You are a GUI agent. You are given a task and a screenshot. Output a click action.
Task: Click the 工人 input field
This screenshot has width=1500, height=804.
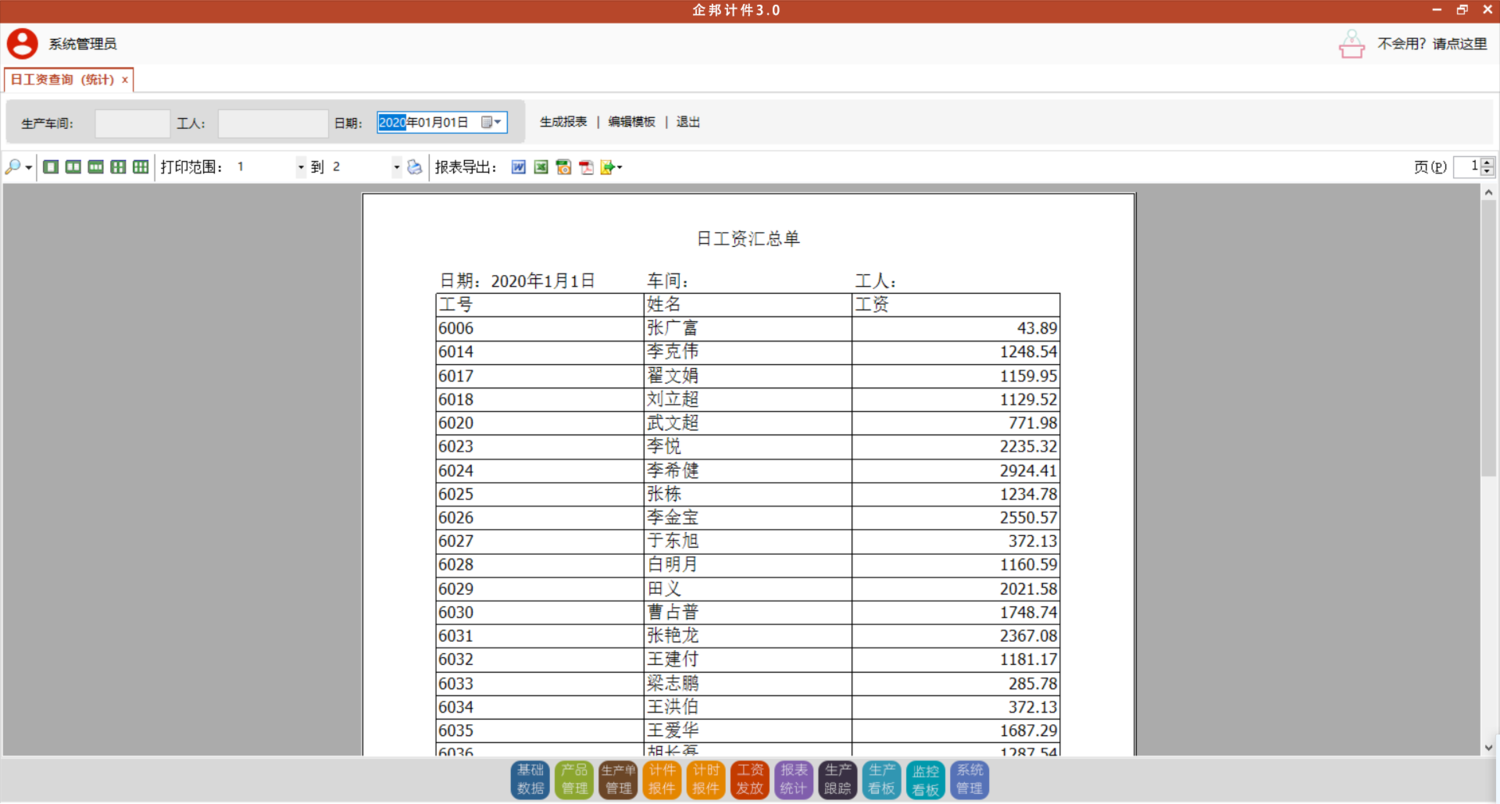coord(273,123)
